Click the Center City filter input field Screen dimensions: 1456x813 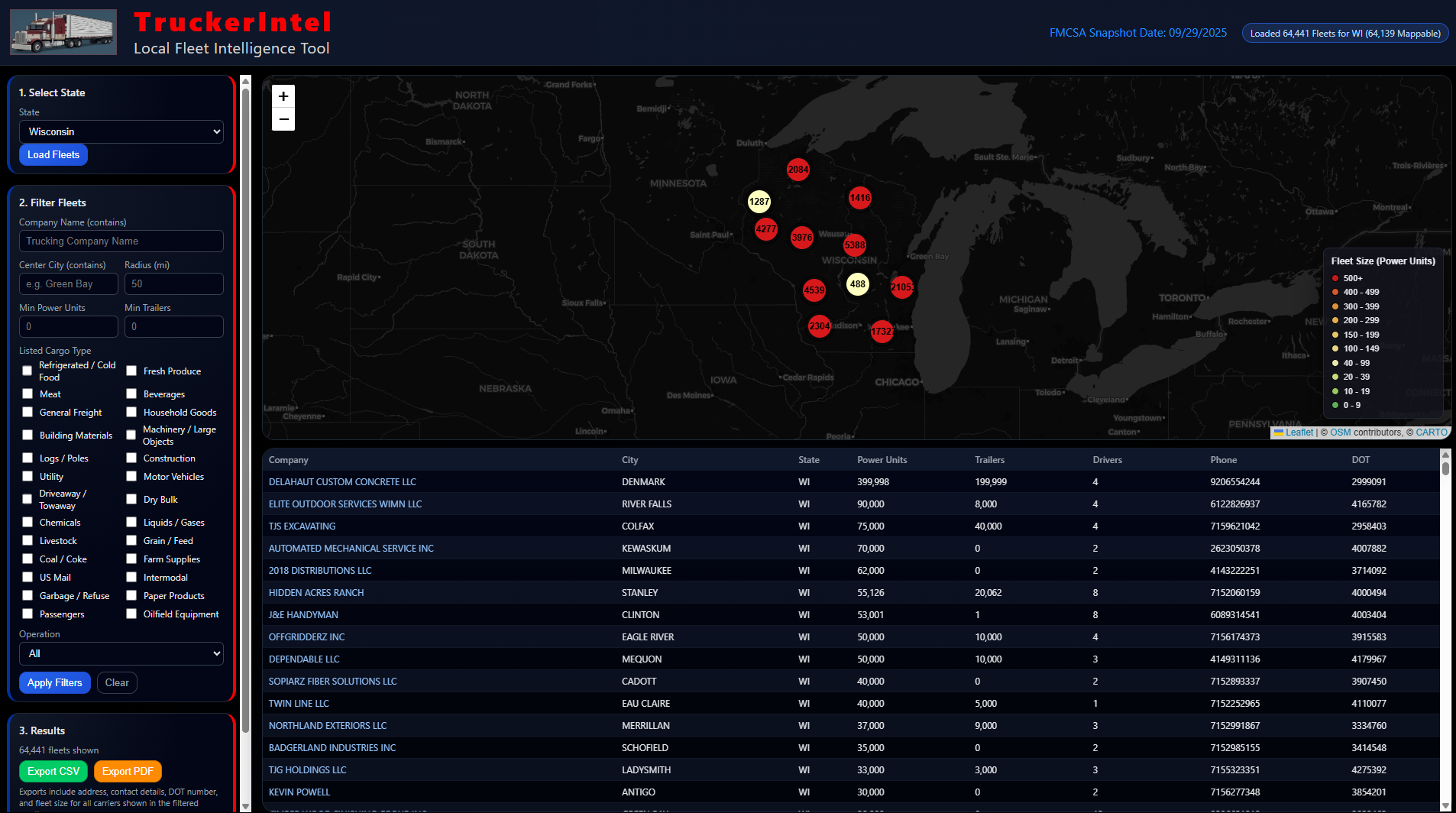click(x=68, y=283)
